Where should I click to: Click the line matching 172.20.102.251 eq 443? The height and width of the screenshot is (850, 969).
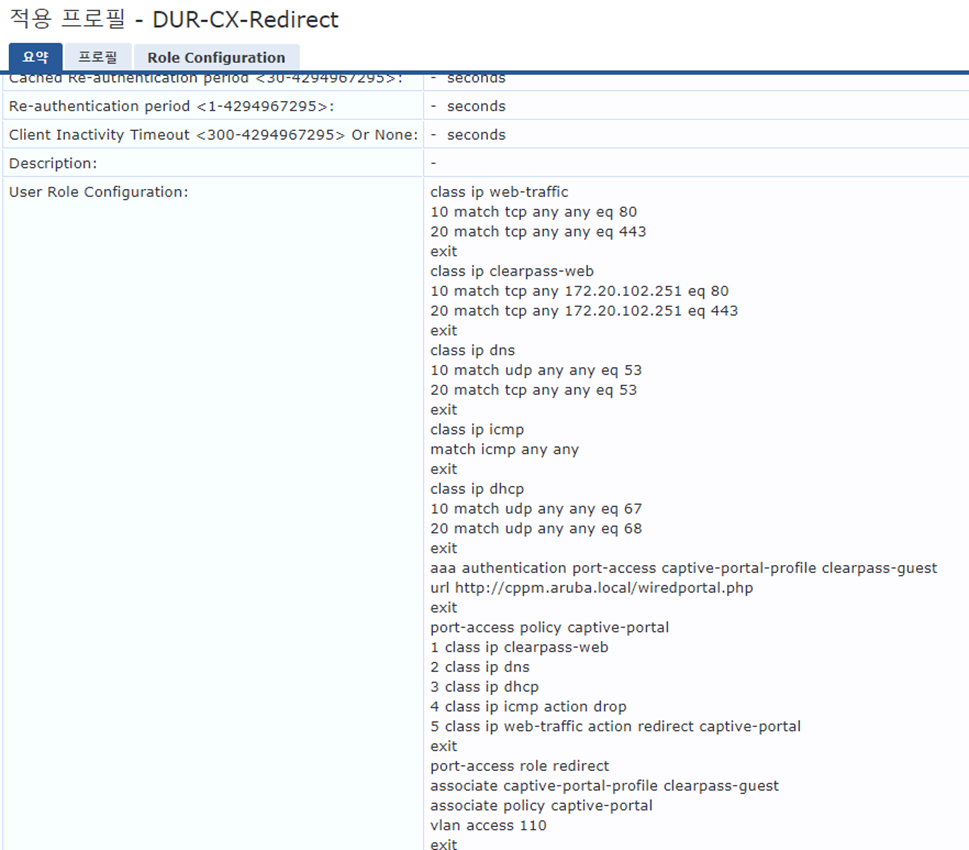pyautogui.click(x=584, y=311)
